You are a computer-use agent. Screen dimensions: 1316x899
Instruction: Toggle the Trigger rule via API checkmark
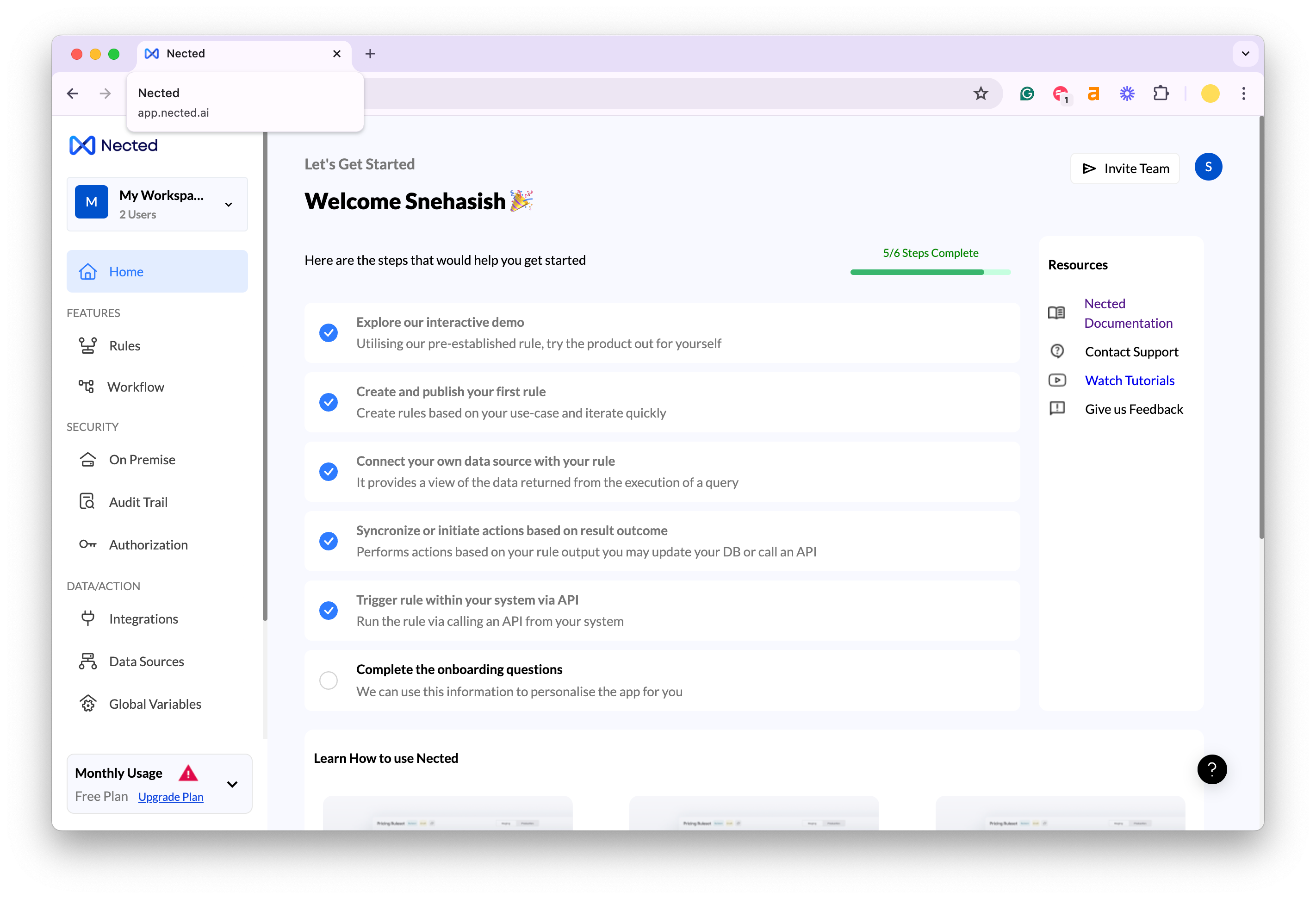tap(329, 610)
